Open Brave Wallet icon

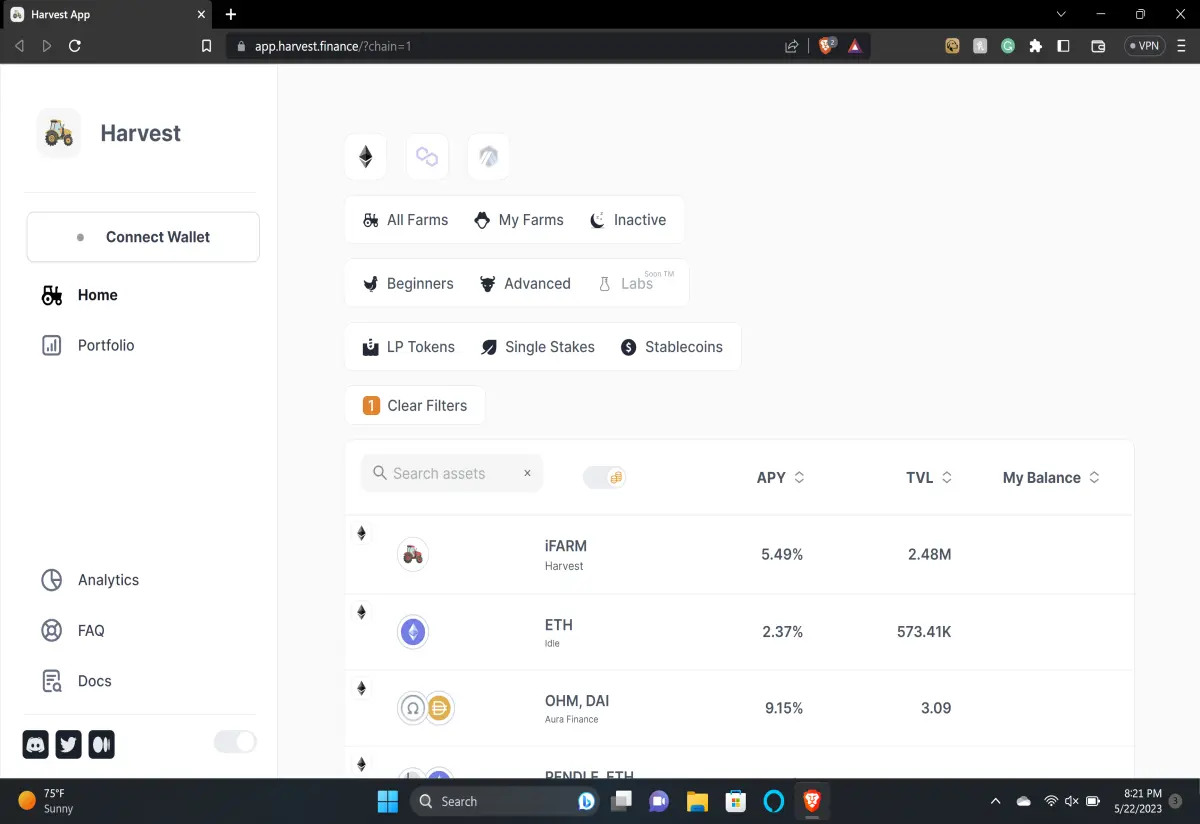[x=1098, y=46]
